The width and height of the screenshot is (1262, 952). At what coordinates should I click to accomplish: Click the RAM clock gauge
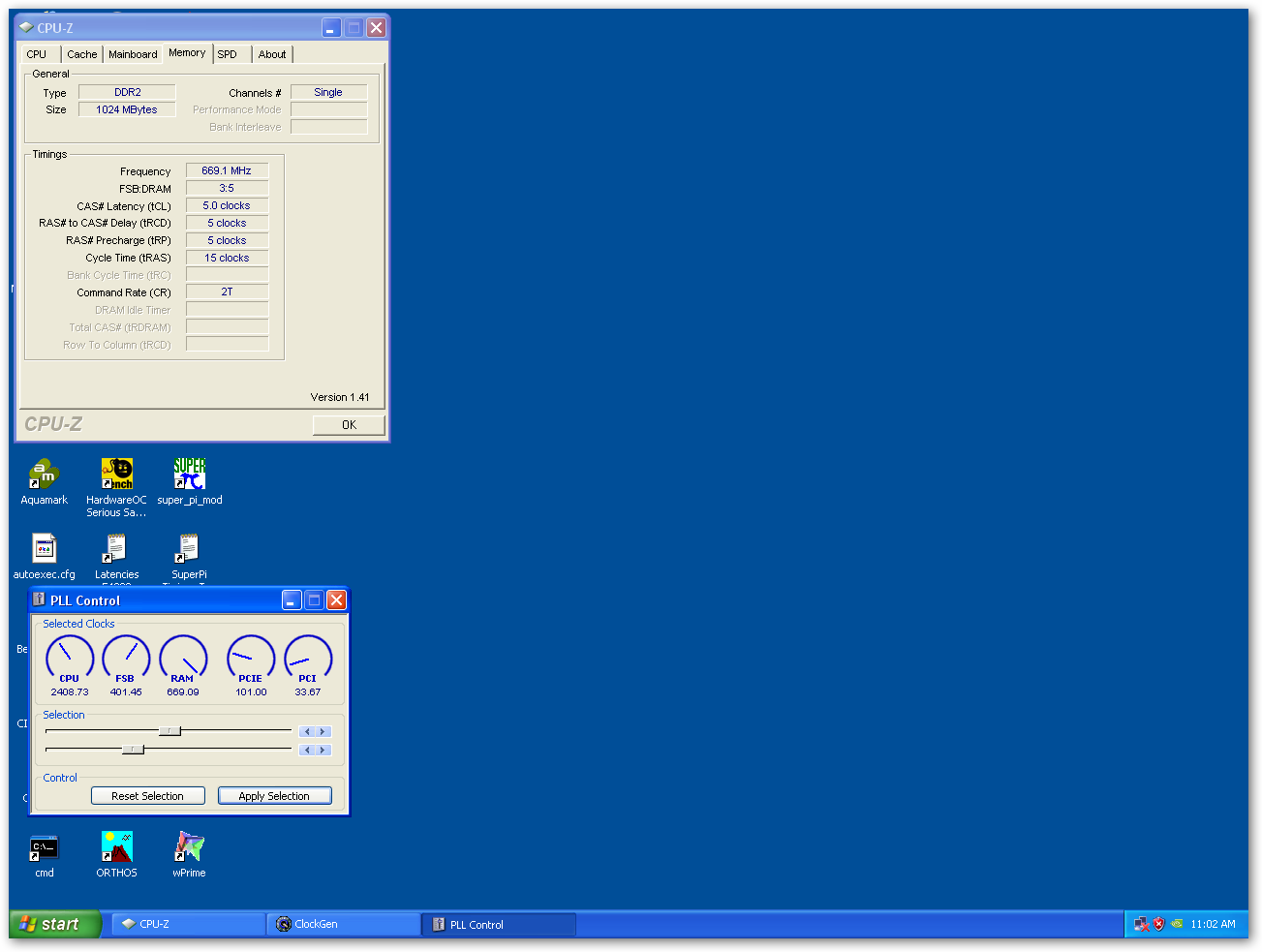183,659
